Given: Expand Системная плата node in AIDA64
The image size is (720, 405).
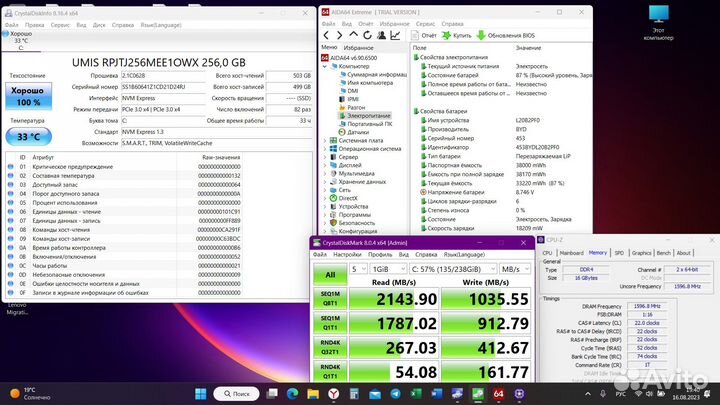Looking at the screenshot, I should point(325,141).
